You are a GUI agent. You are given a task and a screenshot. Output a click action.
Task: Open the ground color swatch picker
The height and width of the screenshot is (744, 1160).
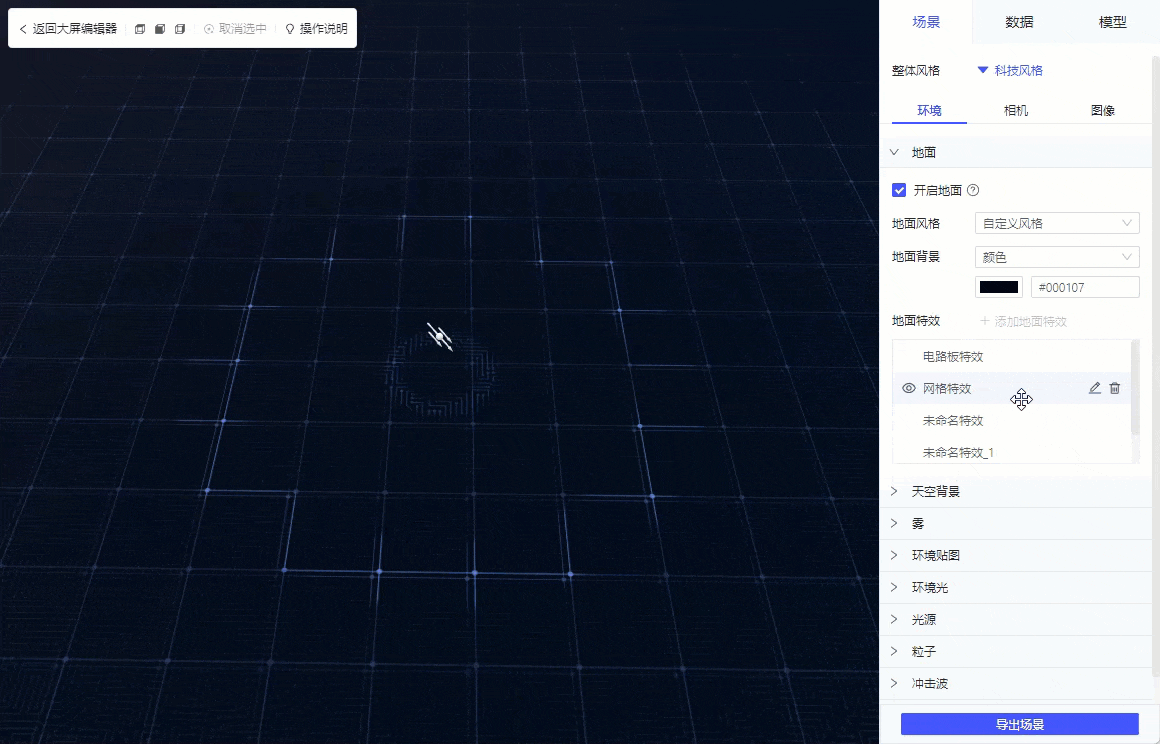tap(999, 287)
